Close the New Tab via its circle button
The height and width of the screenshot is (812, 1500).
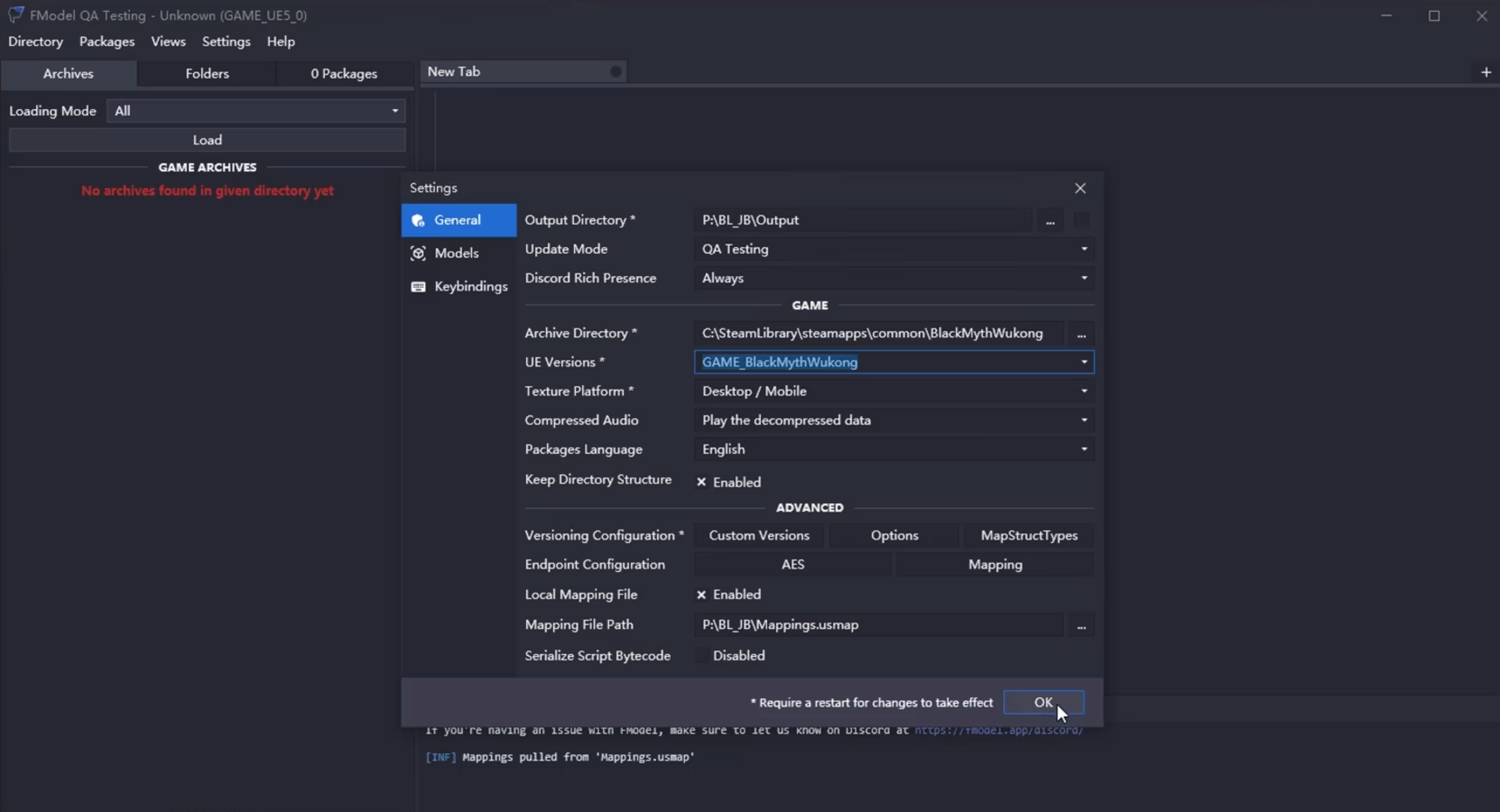615,72
